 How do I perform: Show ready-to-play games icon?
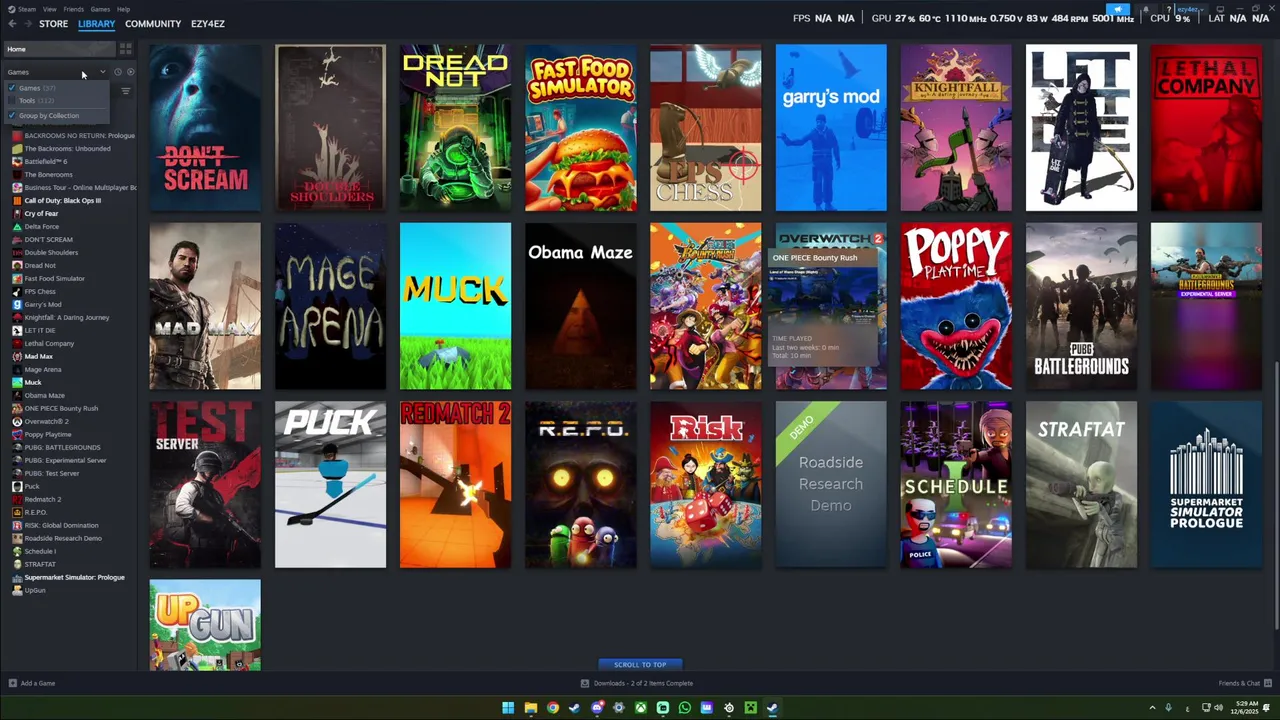pyautogui.click(x=130, y=72)
